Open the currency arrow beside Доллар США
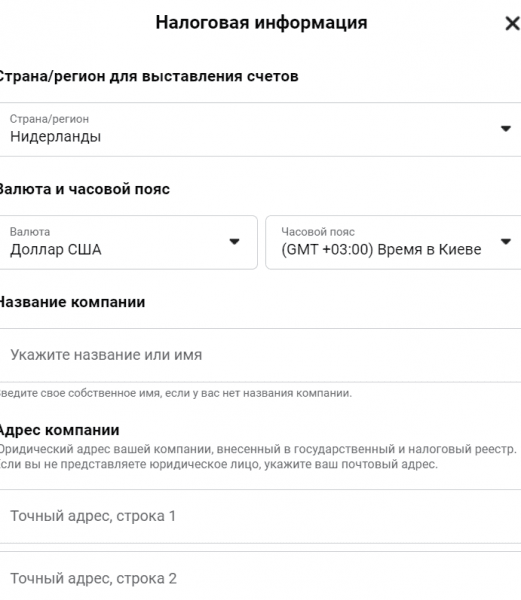The height and width of the screenshot is (600, 521). (x=234, y=241)
